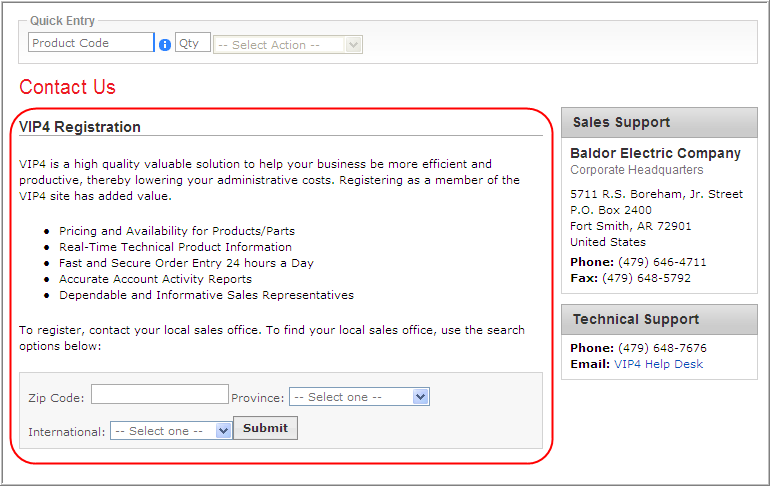Image resolution: width=770 pixels, height=486 pixels.
Task: Expand the Province dropdown list
Action: point(359,397)
